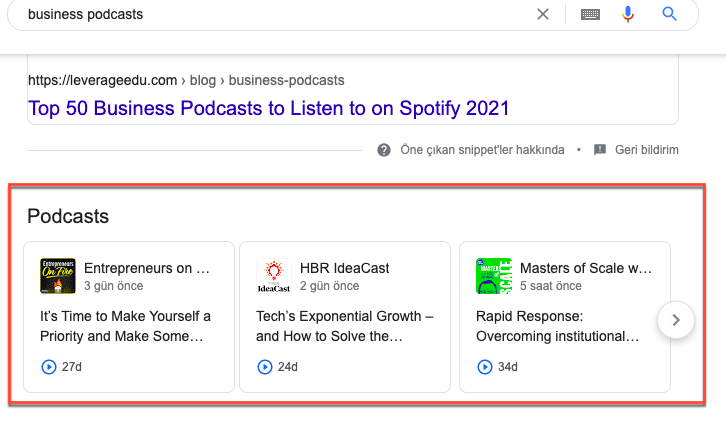
Task: Click the HBR IdeaCast logo thumbnail
Action: click(x=274, y=276)
